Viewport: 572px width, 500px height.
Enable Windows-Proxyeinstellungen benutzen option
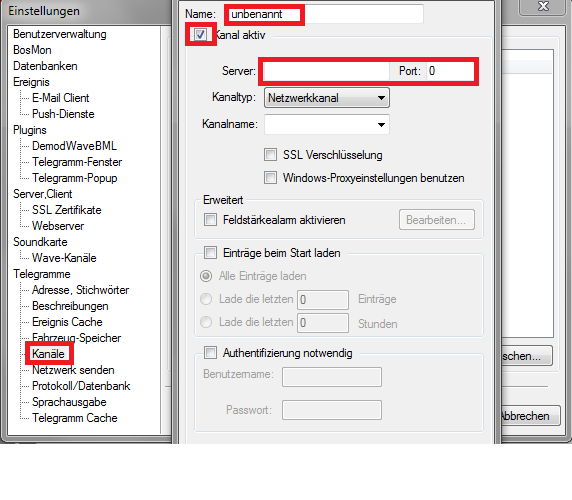click(x=270, y=178)
